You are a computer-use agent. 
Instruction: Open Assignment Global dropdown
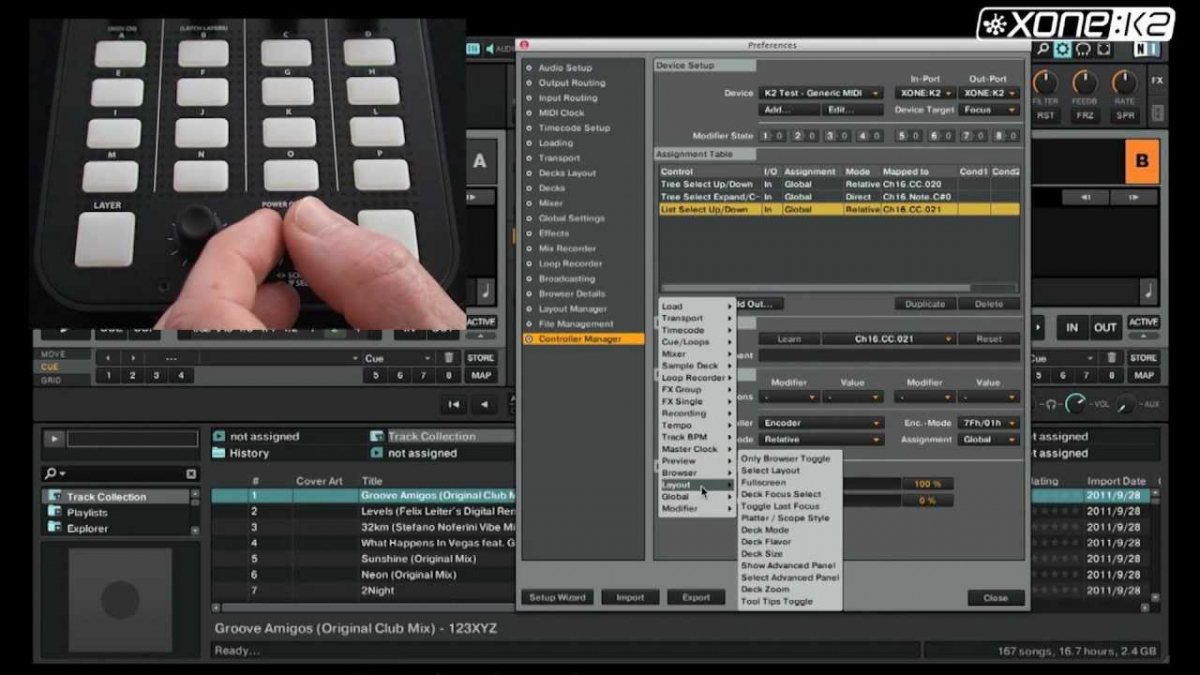tap(989, 439)
